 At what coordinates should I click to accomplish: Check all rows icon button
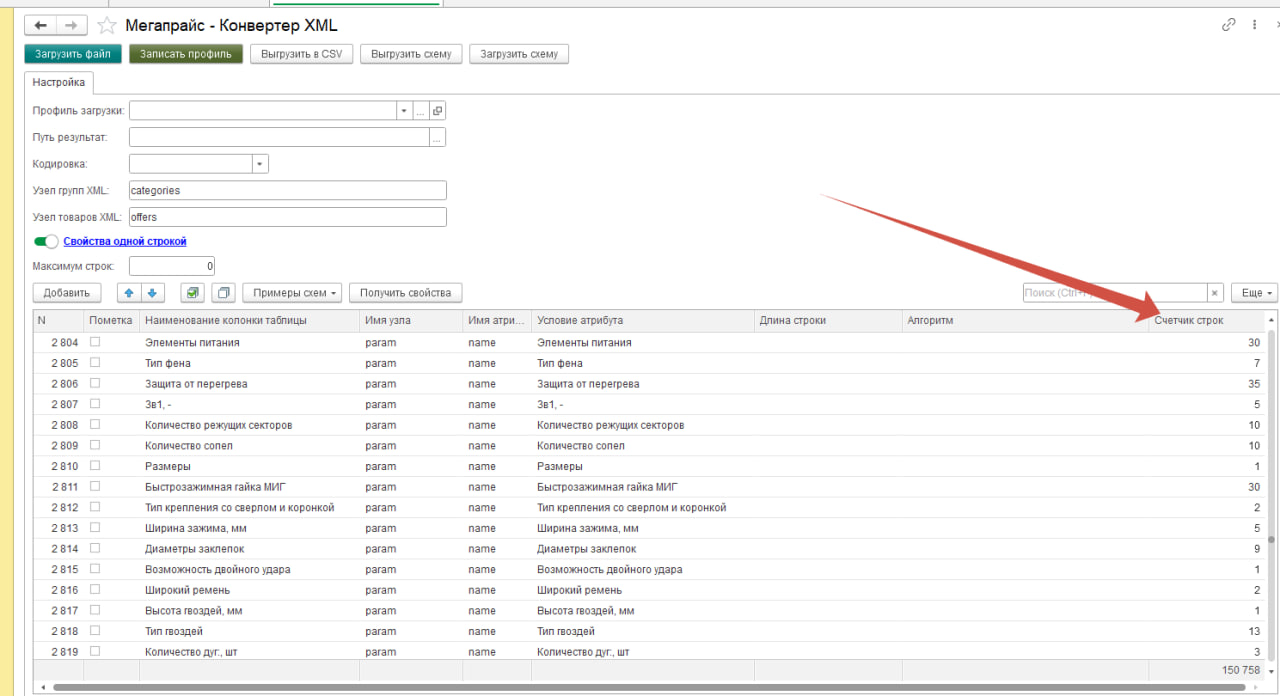(192, 293)
